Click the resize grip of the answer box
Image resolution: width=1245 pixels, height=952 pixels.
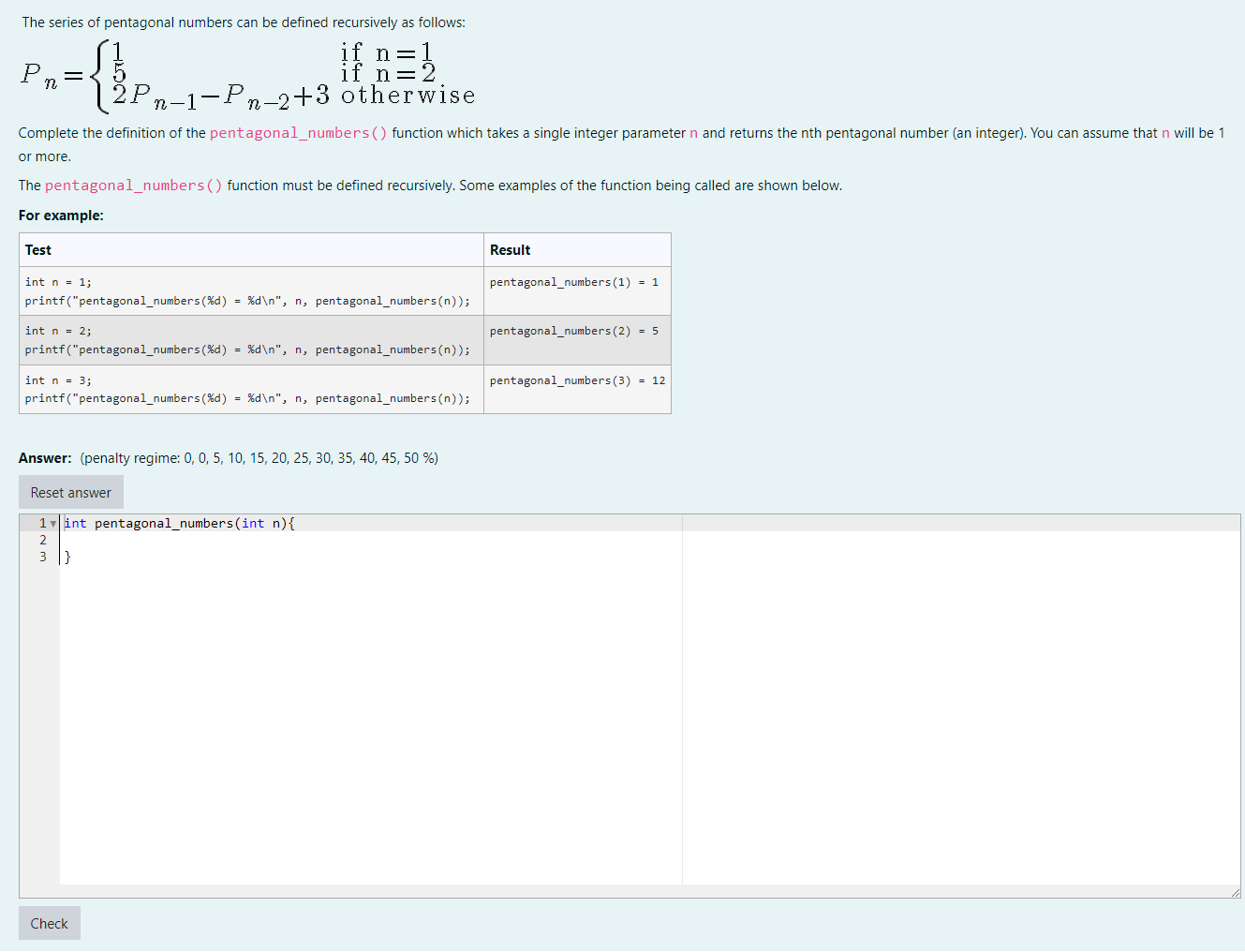[x=1237, y=891]
